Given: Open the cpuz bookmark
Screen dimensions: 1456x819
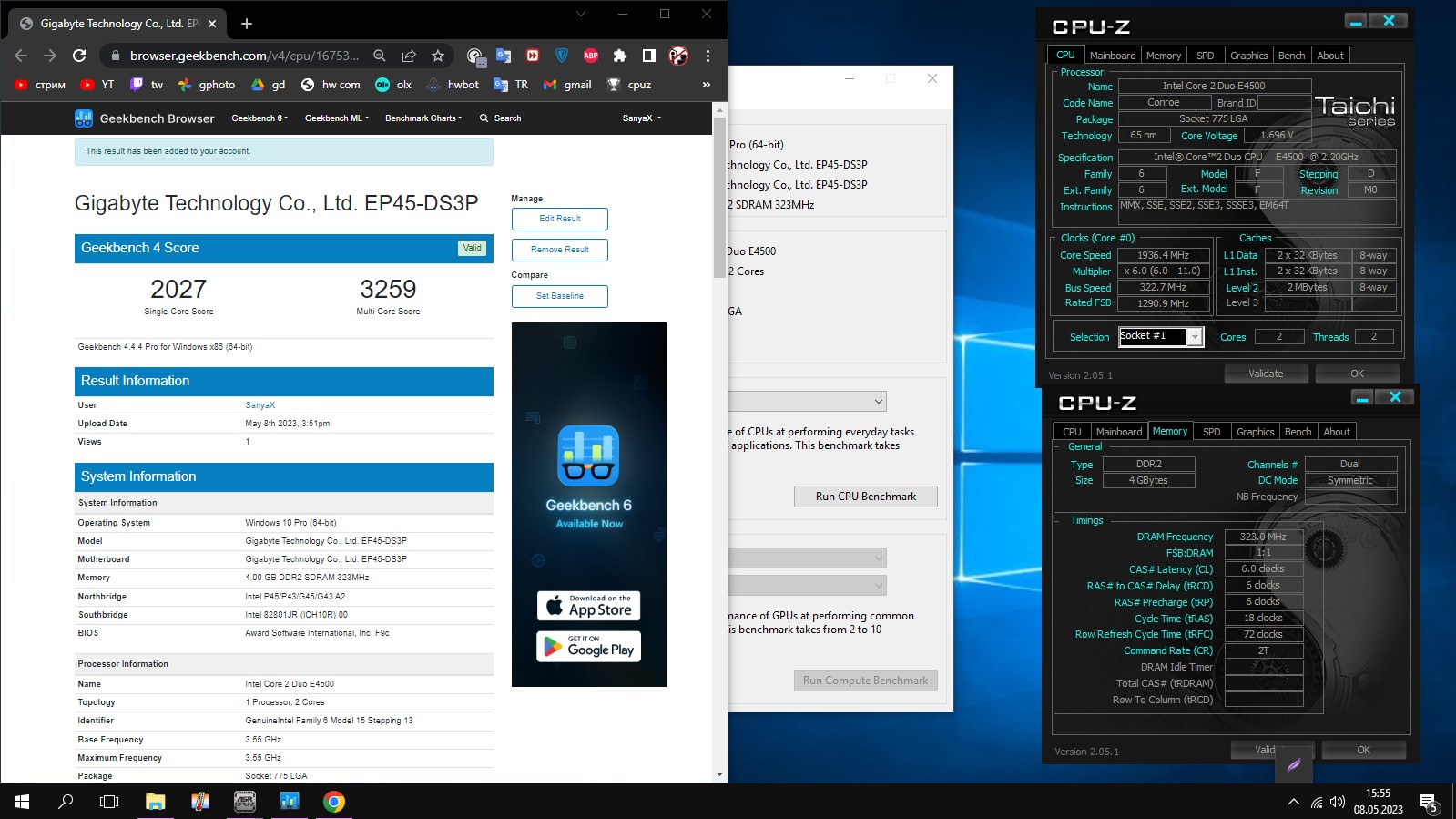Looking at the screenshot, I should coord(629,85).
